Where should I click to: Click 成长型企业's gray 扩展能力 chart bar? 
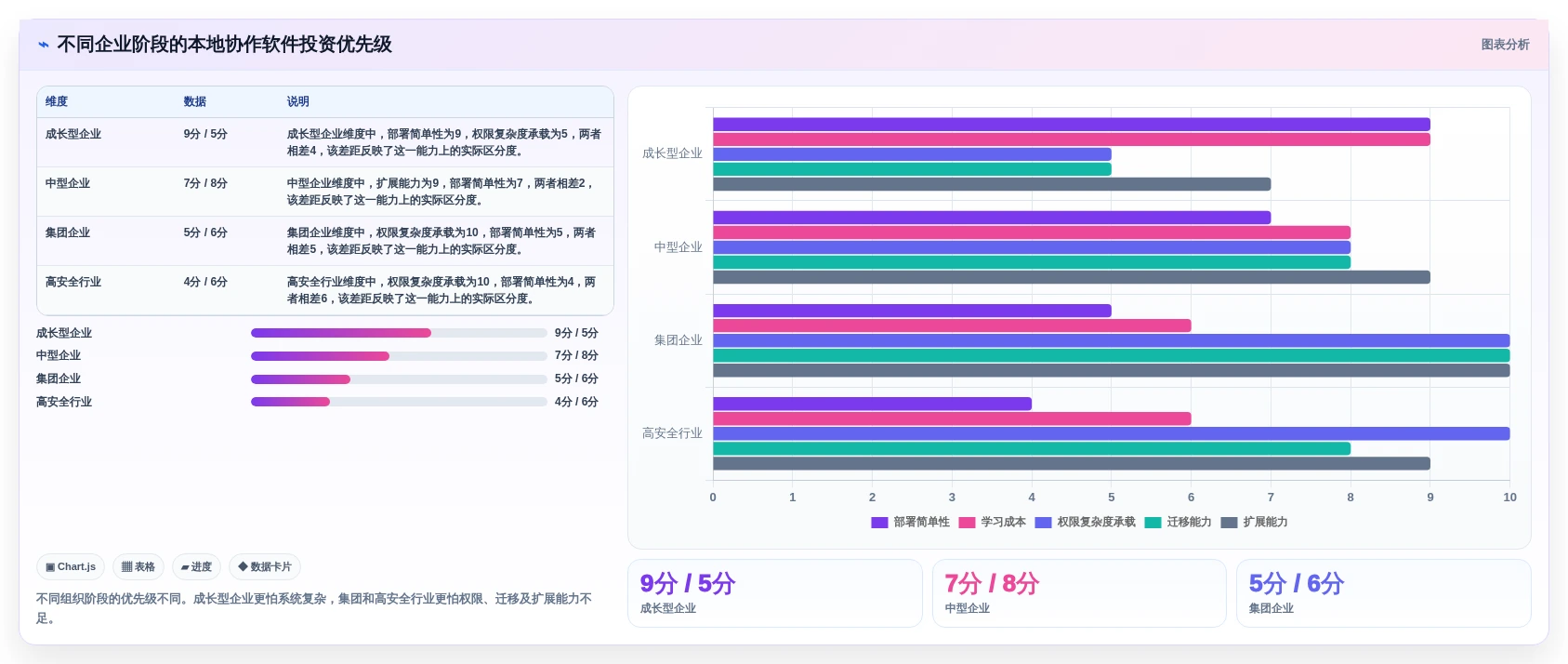[x=992, y=184]
